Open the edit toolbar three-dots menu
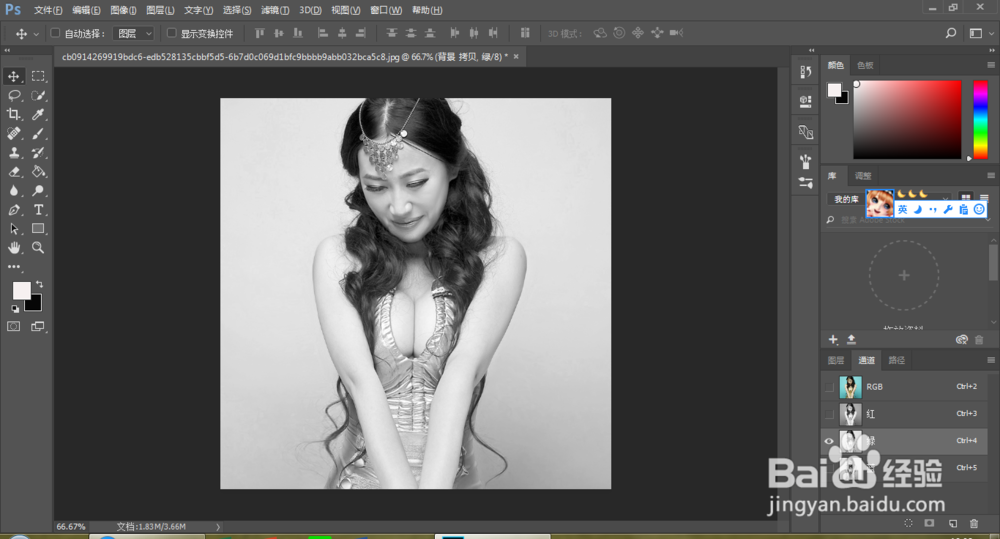This screenshot has width=1000, height=539. [x=13, y=267]
